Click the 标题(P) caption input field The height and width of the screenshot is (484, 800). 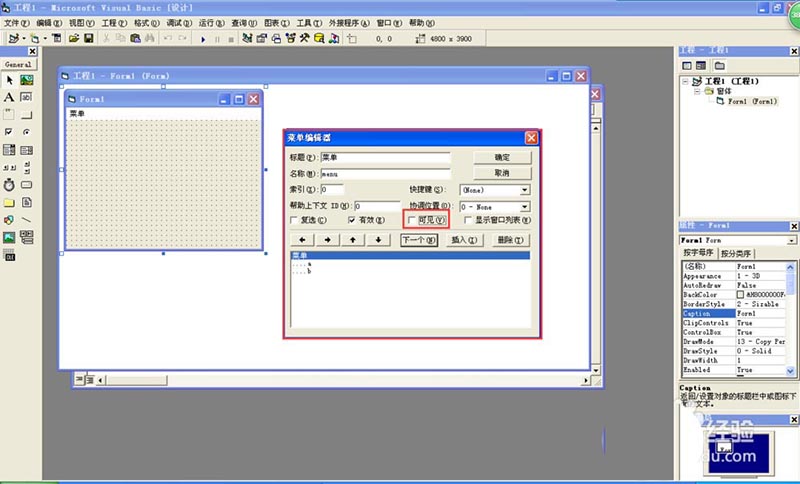coord(386,158)
